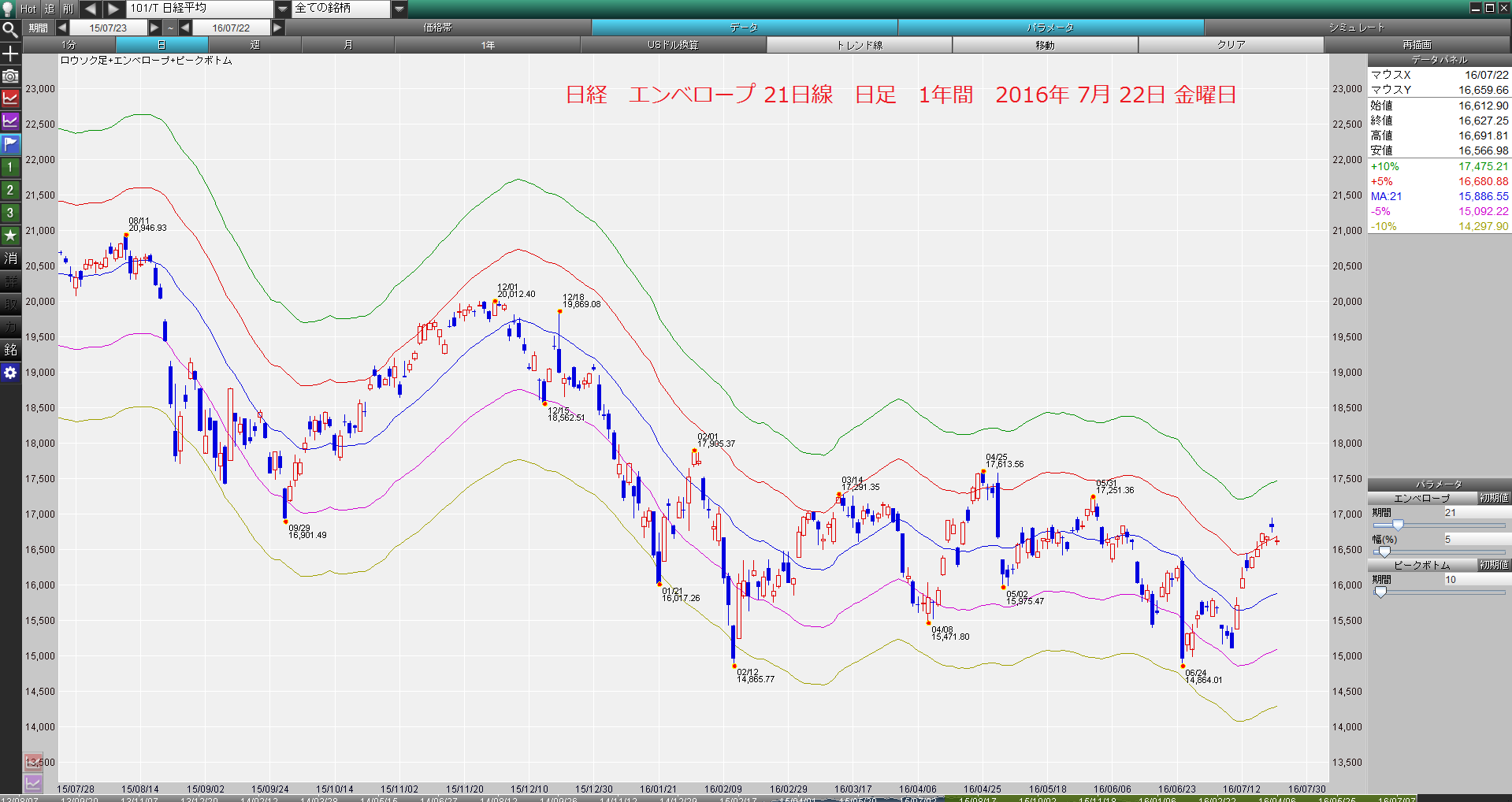1512x802 pixels.
Task: Click the 101/T 日経平均 symbol field
Action: click(200, 9)
